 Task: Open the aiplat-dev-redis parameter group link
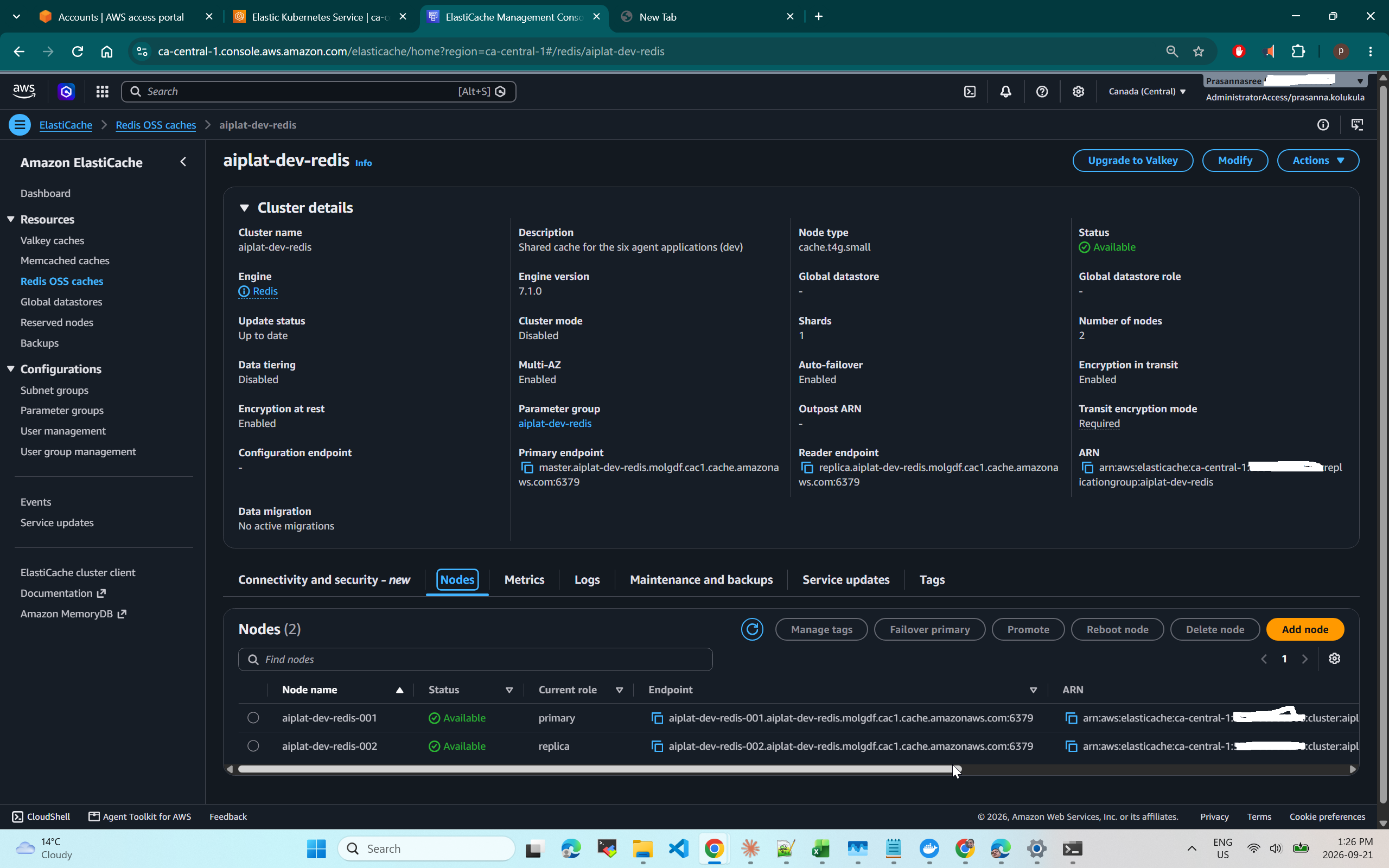click(x=555, y=423)
